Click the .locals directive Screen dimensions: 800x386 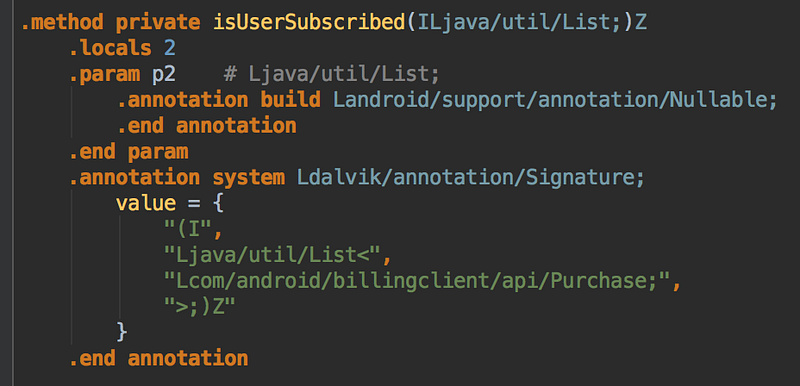[110, 48]
